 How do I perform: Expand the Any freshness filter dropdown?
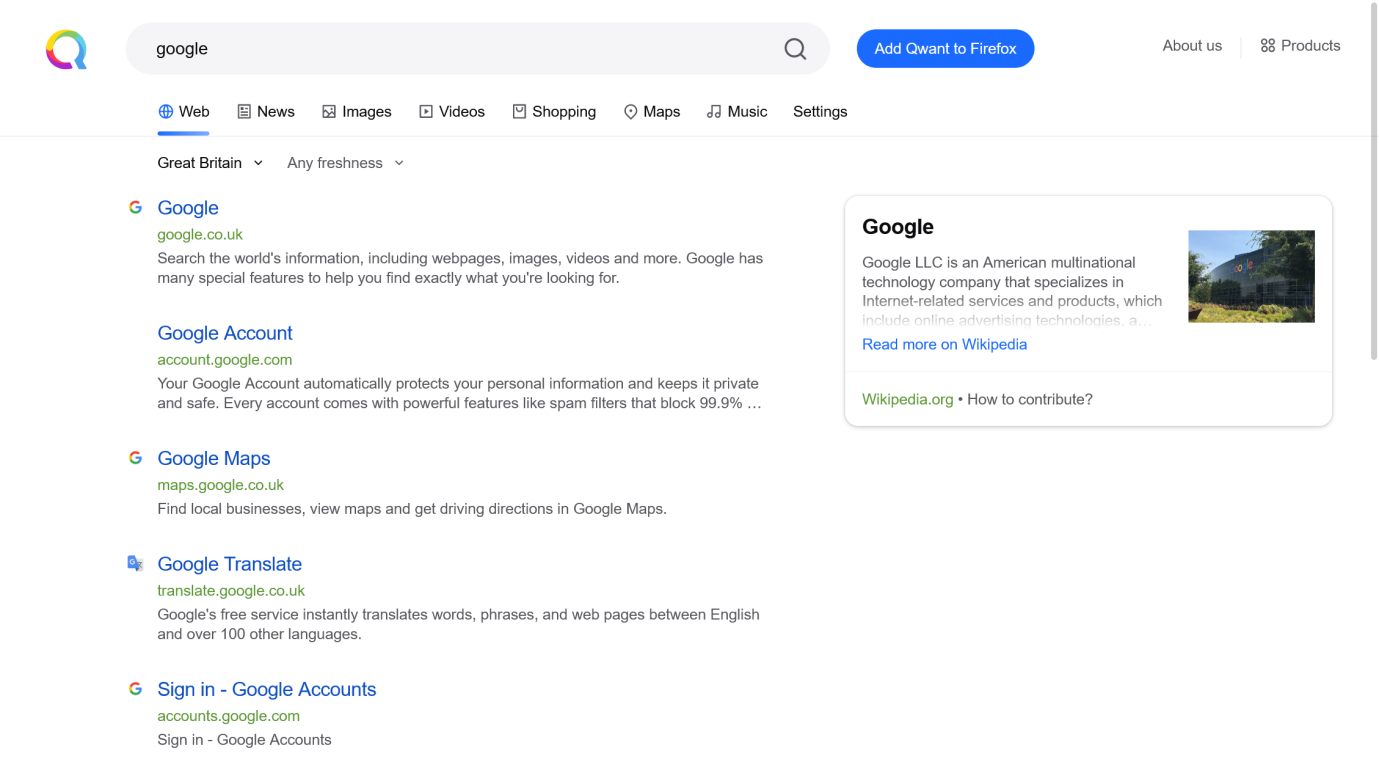345,163
